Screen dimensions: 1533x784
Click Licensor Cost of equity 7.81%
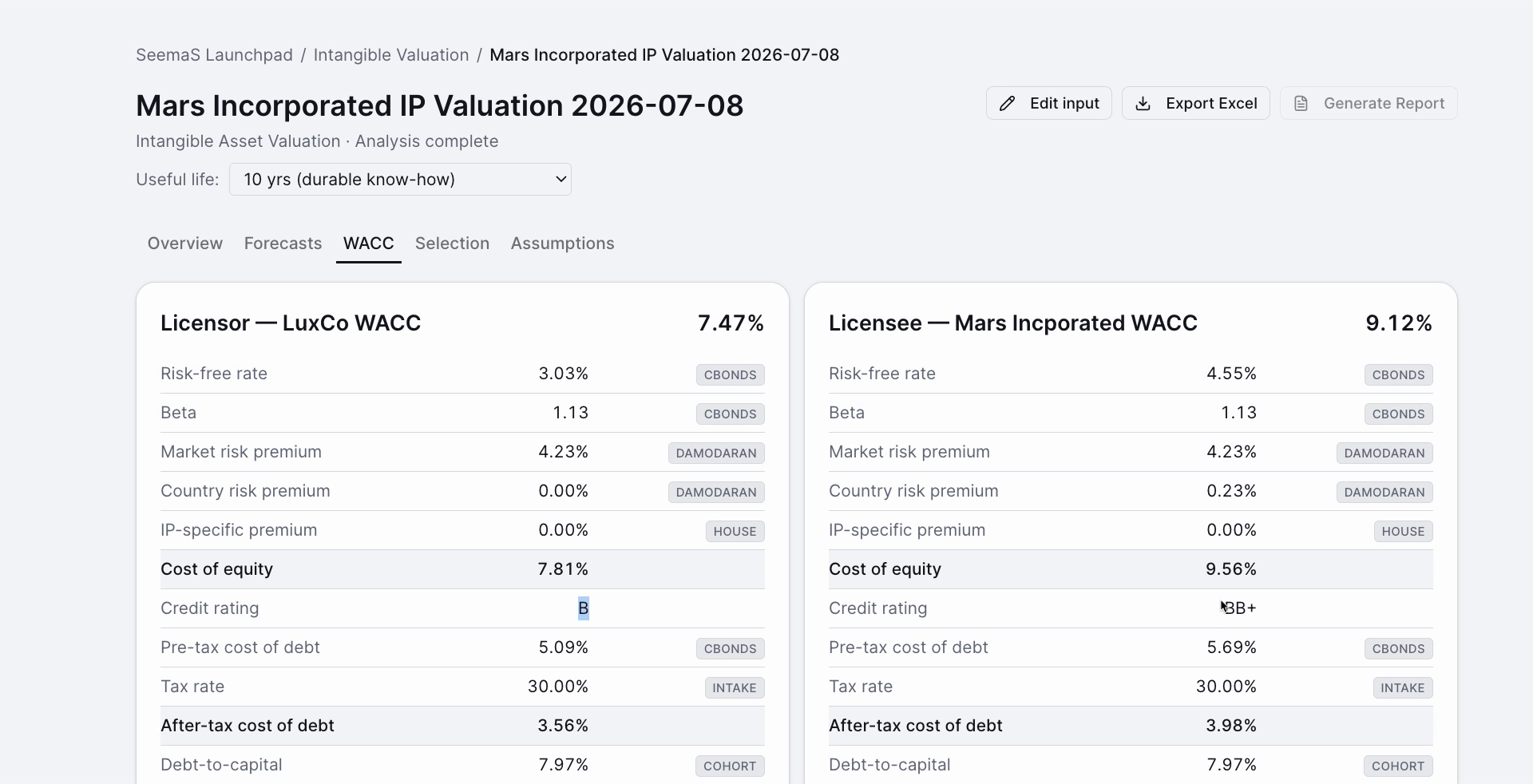coord(563,569)
